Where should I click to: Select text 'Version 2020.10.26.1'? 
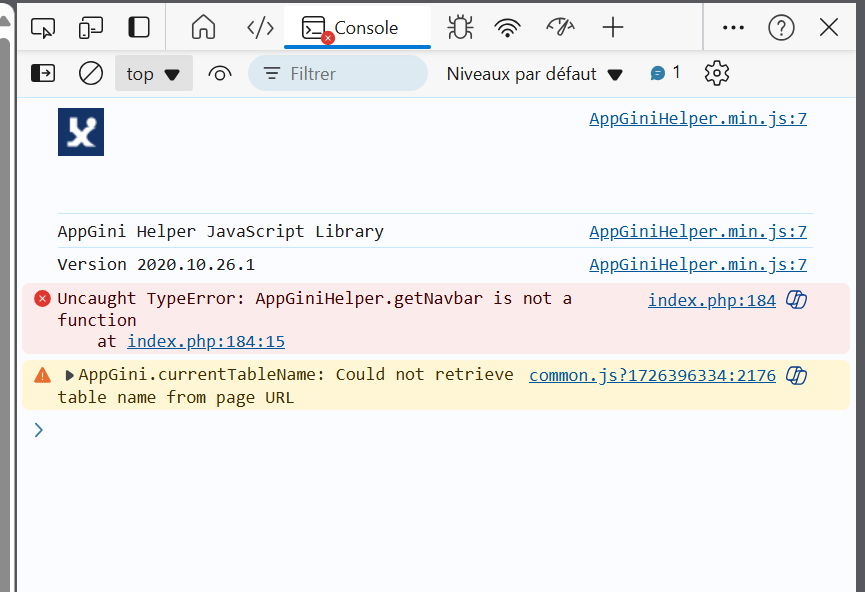(x=156, y=265)
